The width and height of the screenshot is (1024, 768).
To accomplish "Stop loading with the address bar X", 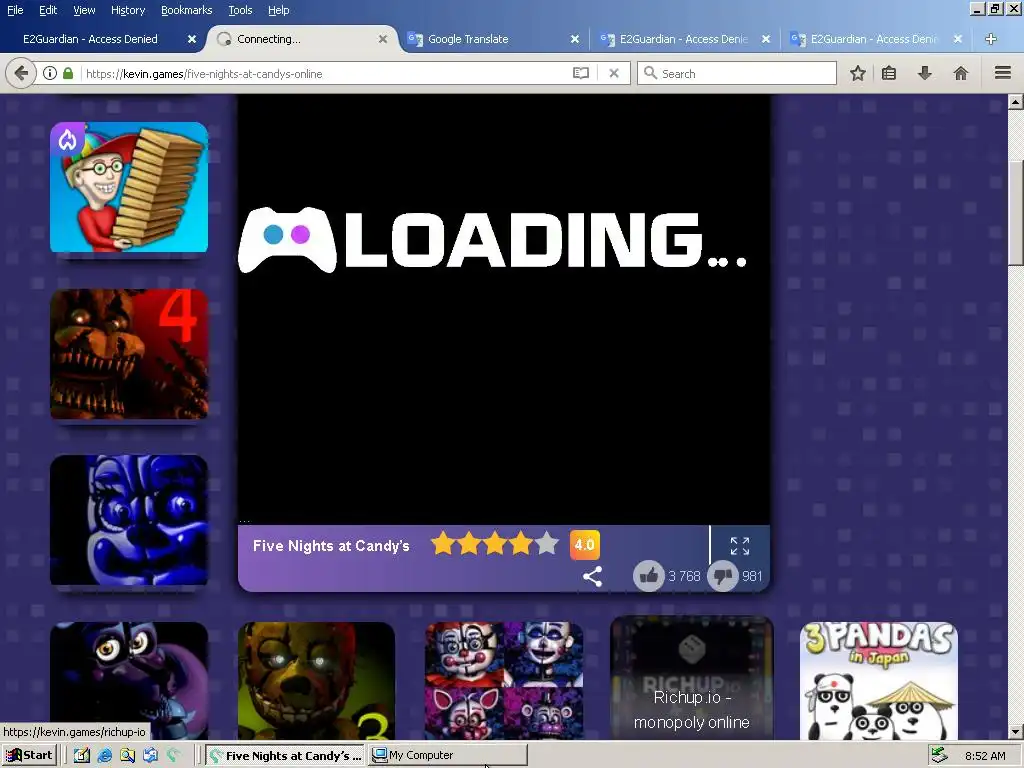I will point(614,73).
